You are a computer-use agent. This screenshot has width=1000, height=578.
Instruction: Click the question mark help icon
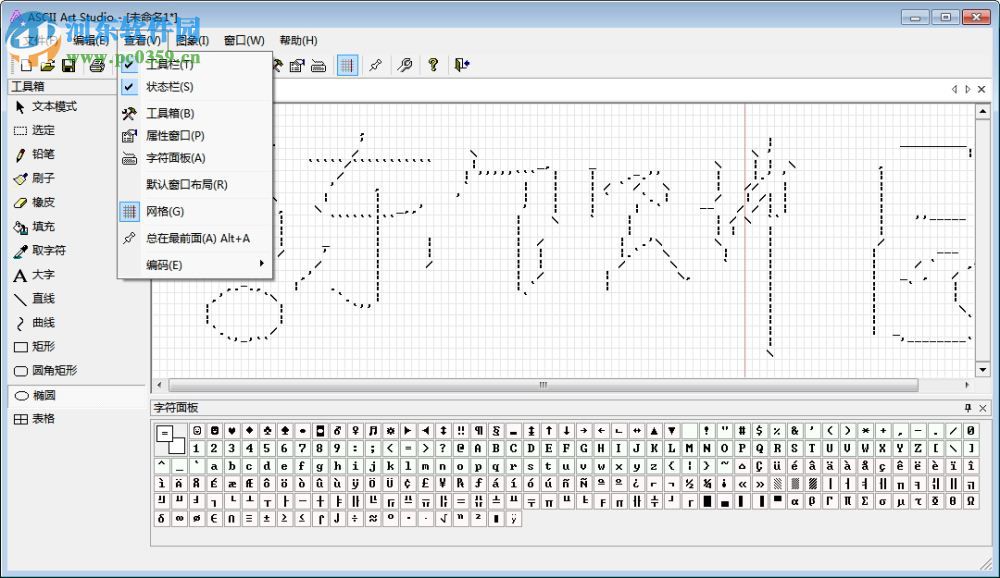coord(433,65)
